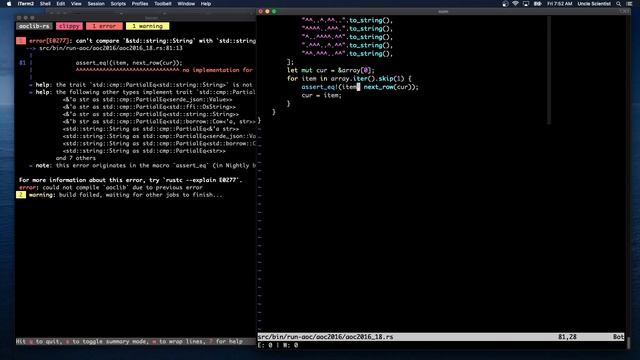Open the Session menu
This screenshot has width=640, height=360.
96,4
